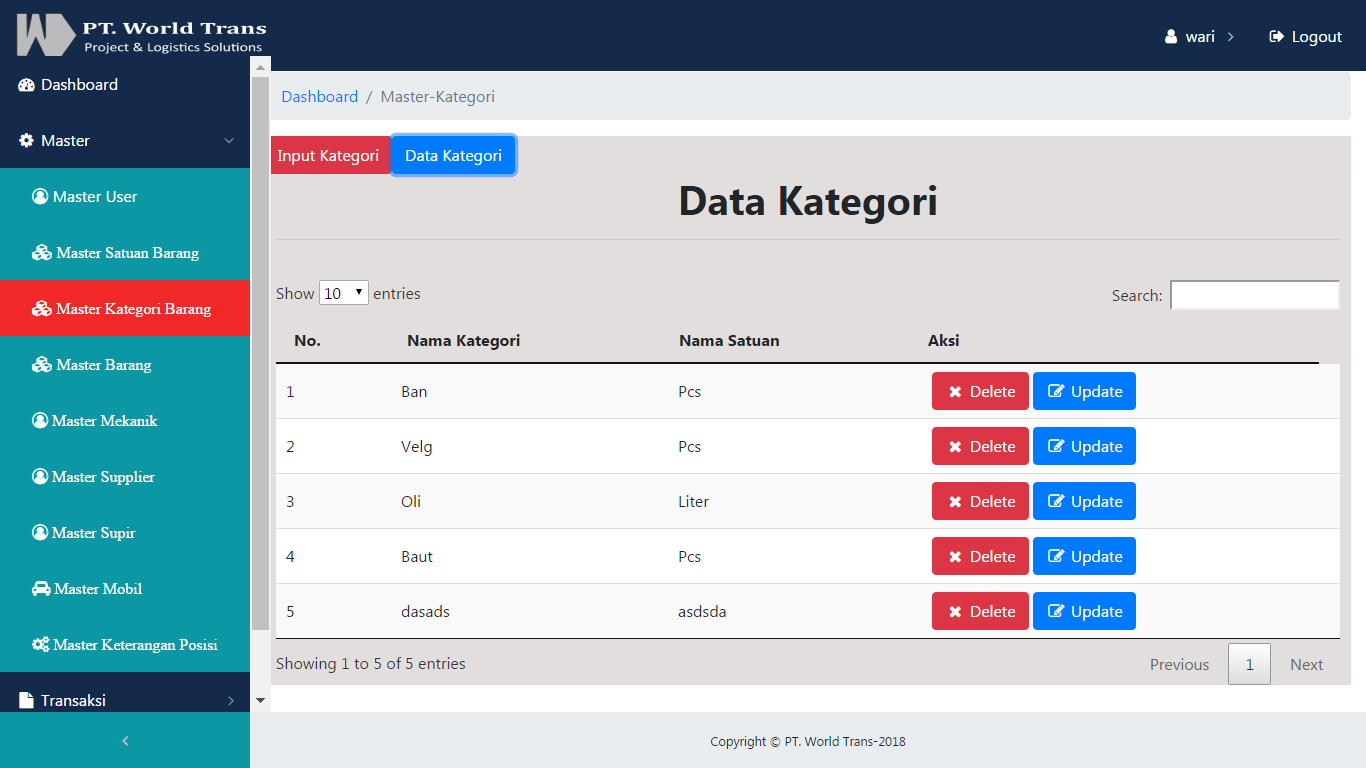Click the wari user profile icon

coord(1171,37)
